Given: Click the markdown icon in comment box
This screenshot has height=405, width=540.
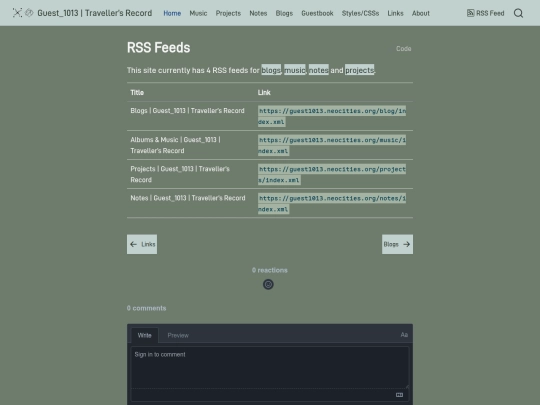Looking at the screenshot, I should click(x=399, y=395).
